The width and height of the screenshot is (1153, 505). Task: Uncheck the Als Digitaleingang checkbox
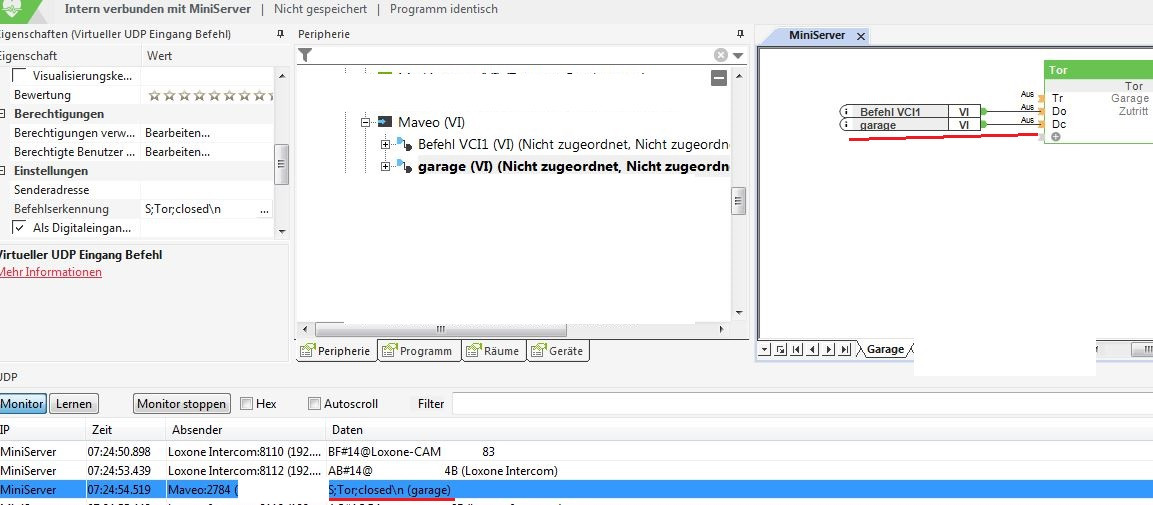pos(20,228)
